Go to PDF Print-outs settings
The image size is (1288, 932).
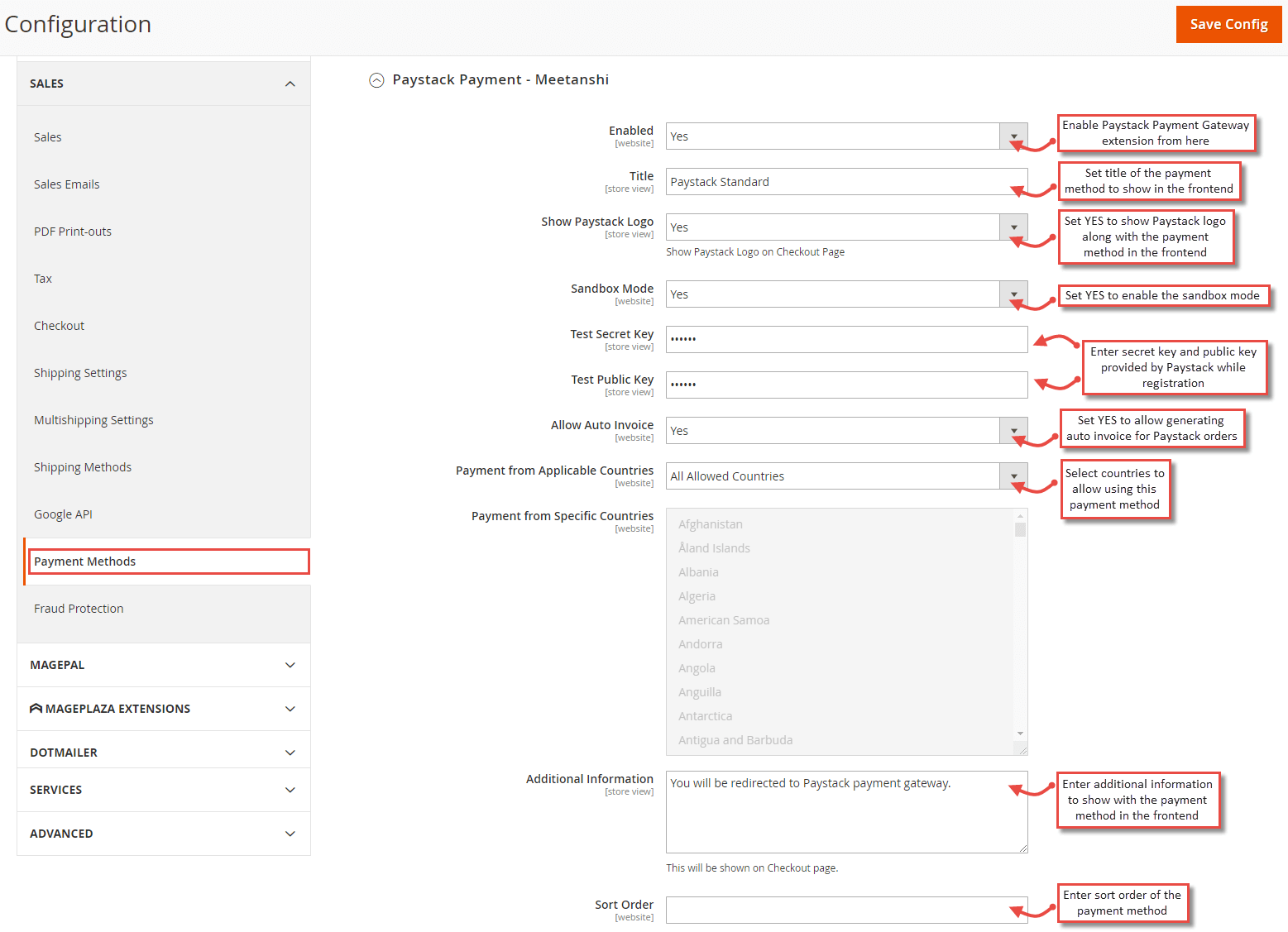click(73, 232)
